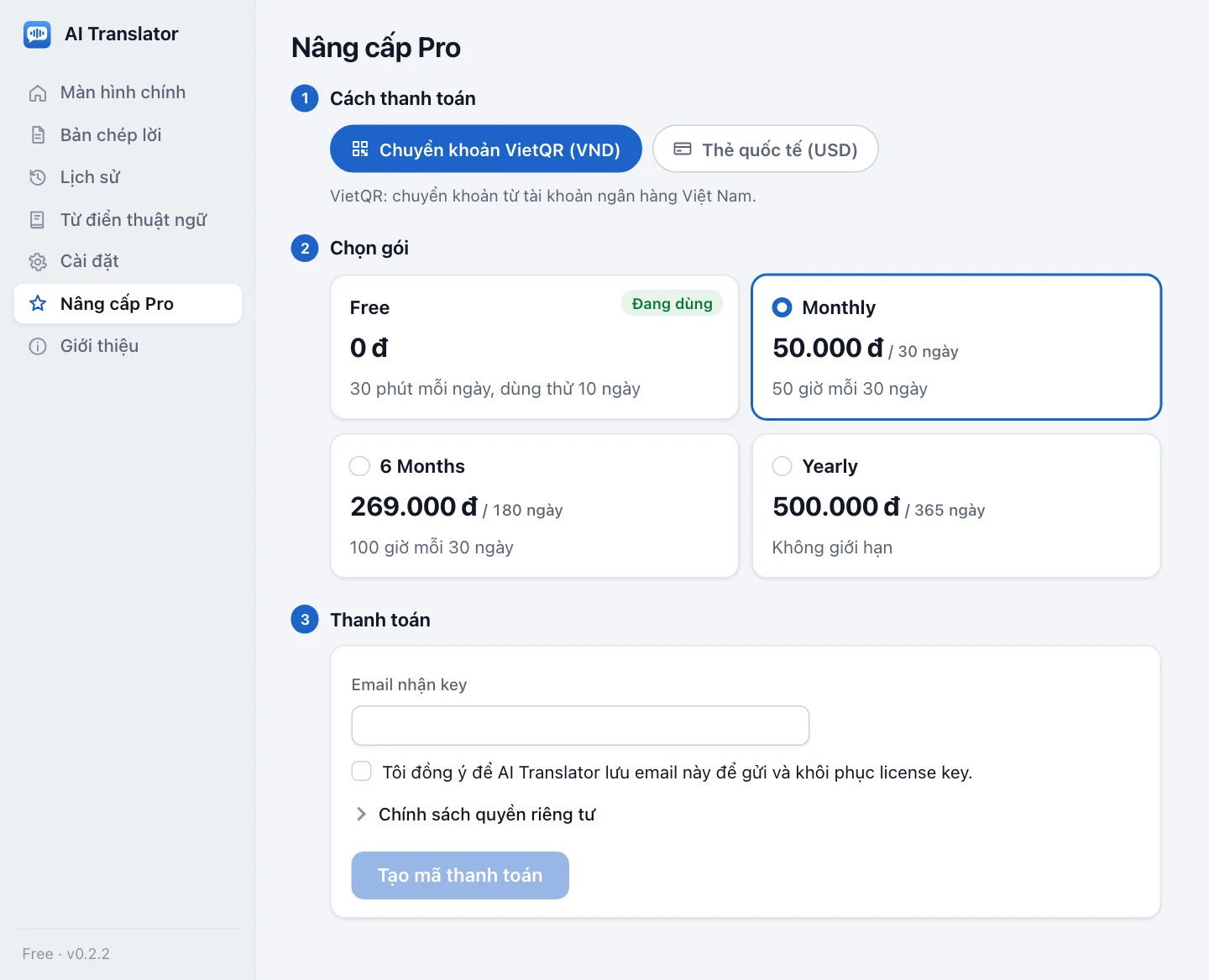Screen dimensions: 1209x980
Task: Click the VietQR description text line
Action: (543, 196)
